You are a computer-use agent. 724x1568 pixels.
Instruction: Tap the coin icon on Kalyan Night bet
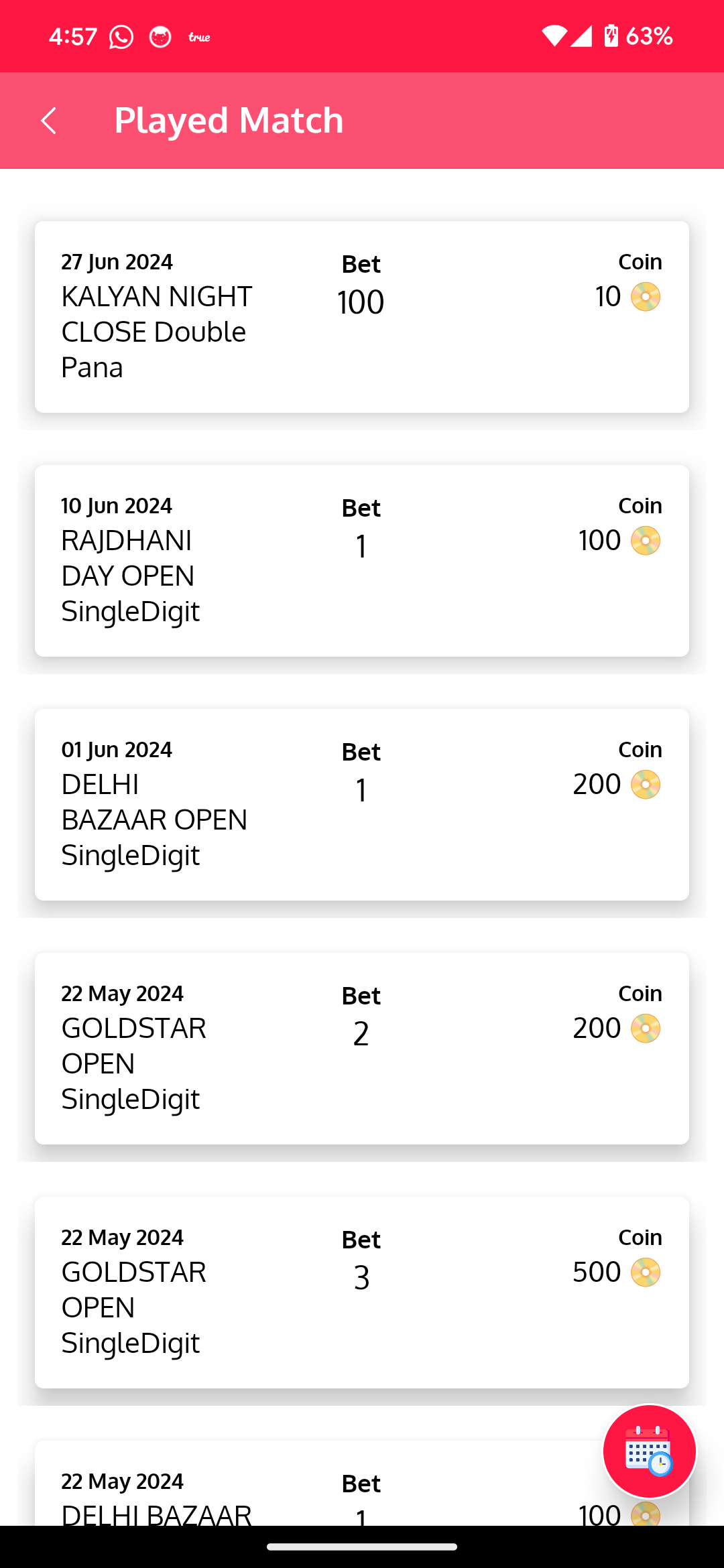[x=646, y=297]
